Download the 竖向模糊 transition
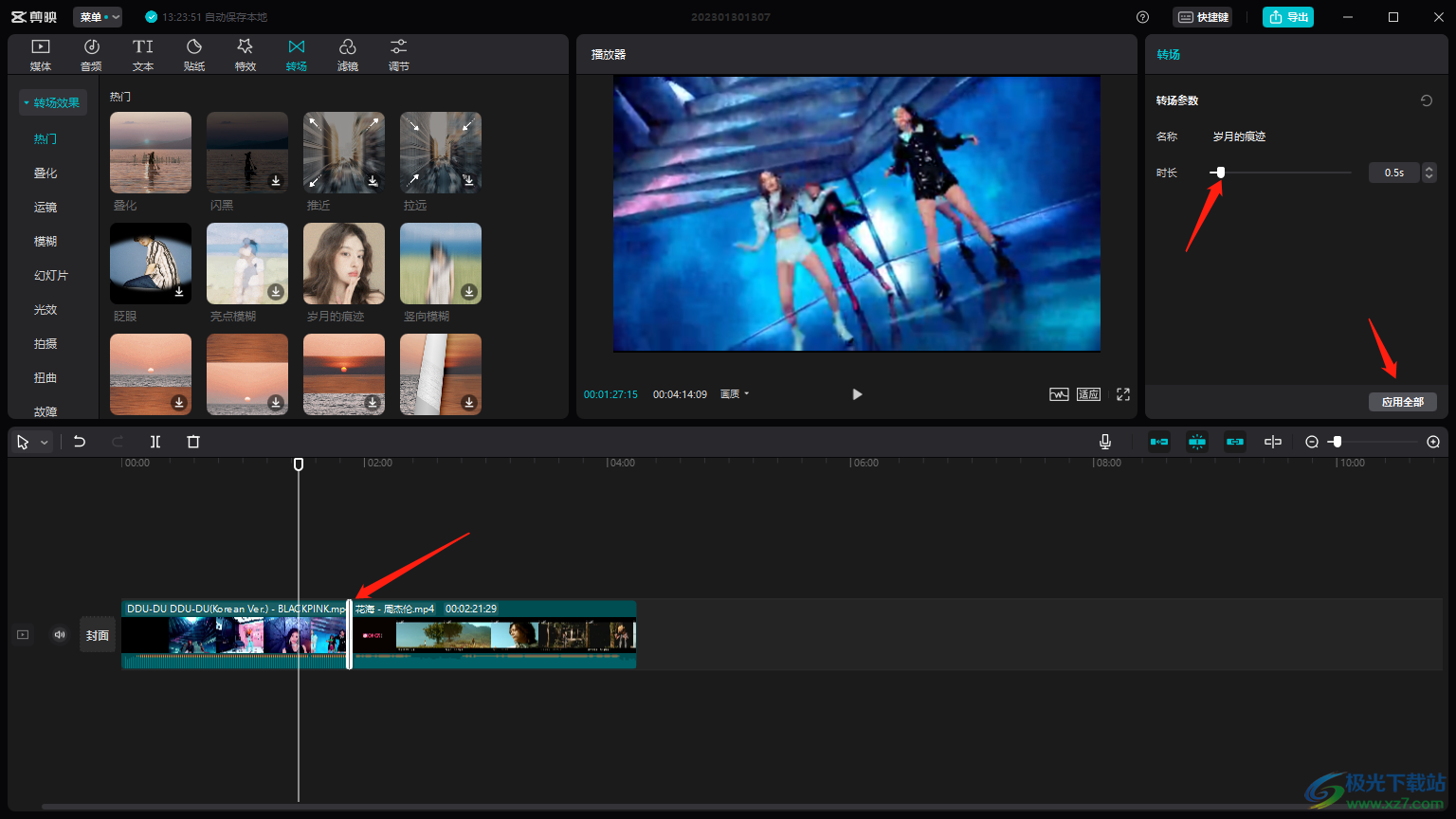 coord(469,292)
